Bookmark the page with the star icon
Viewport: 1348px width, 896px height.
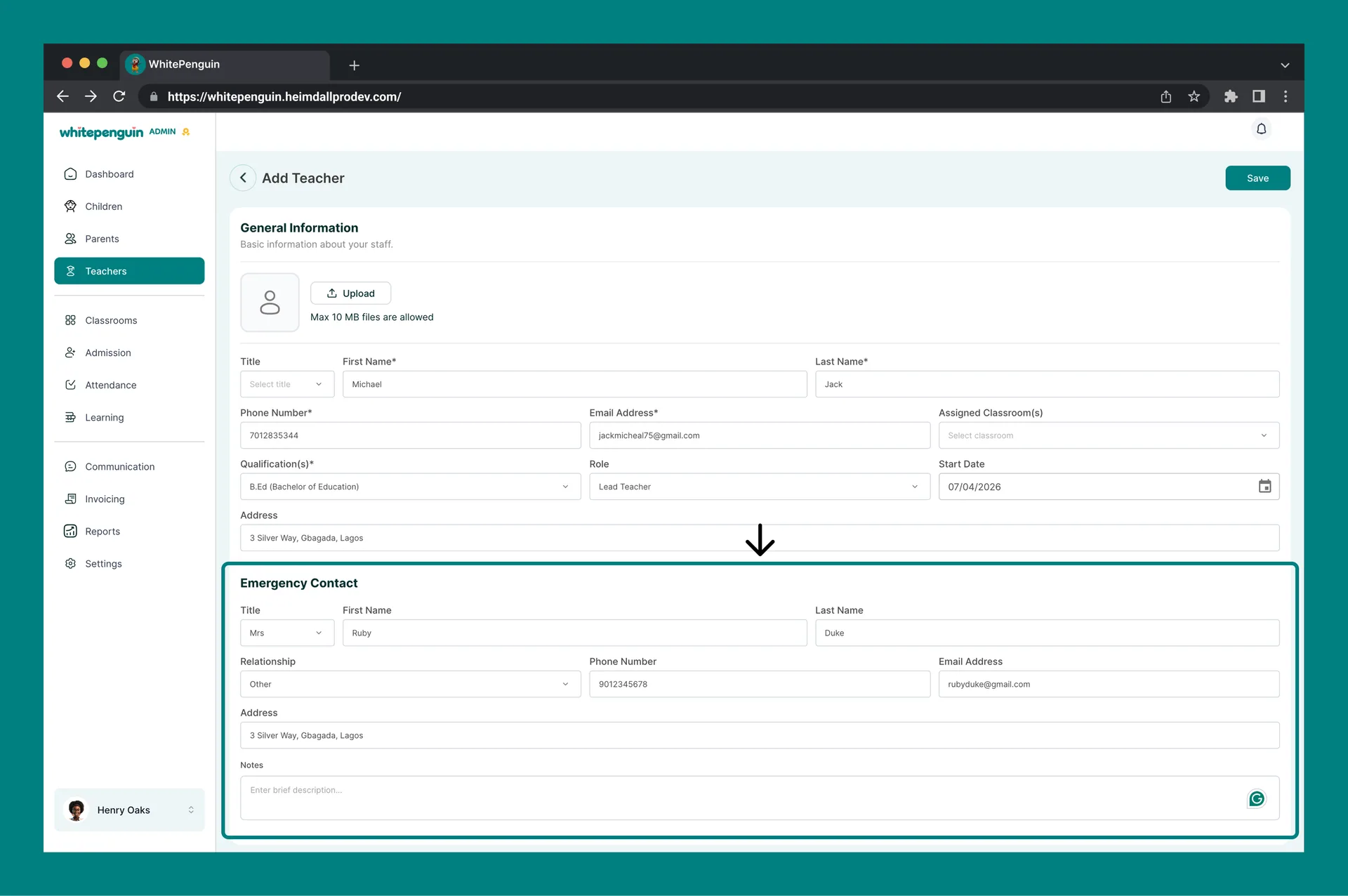click(x=1194, y=96)
